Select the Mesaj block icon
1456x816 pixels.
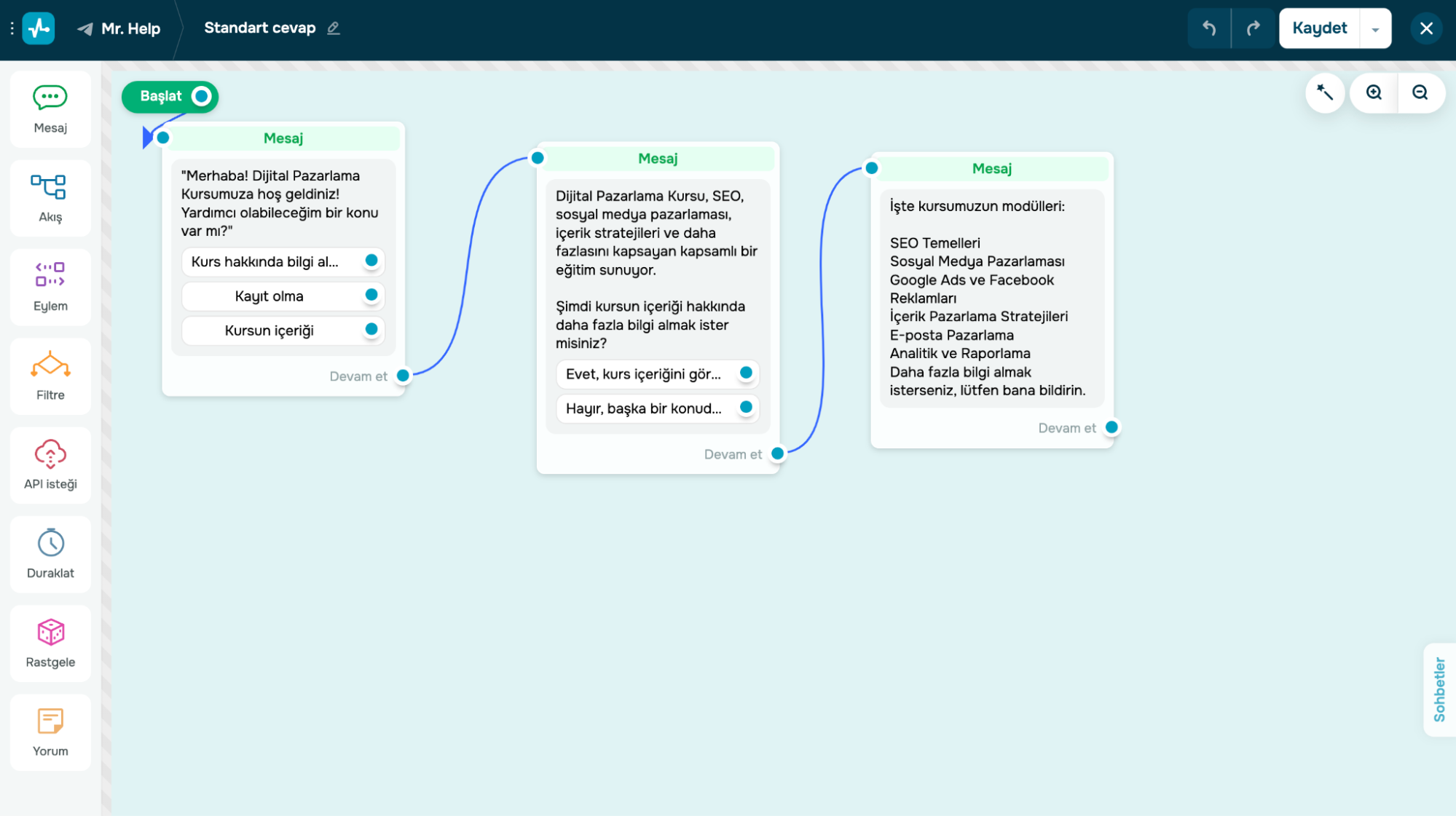[50, 109]
